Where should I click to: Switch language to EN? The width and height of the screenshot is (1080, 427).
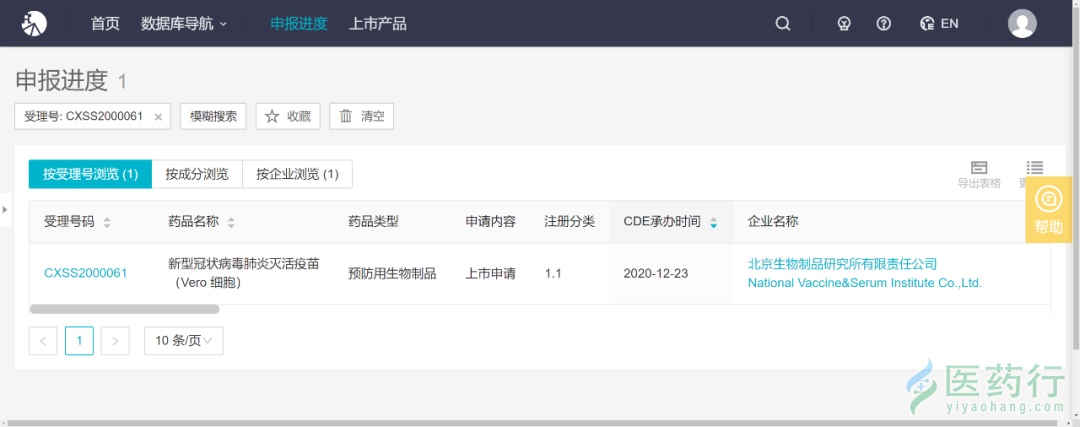pos(938,24)
